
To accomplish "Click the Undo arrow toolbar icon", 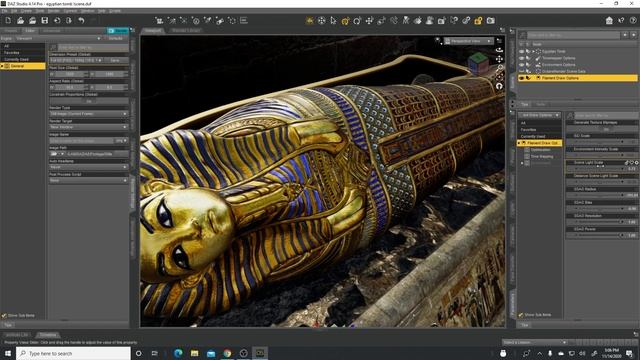I will click(81, 20).
